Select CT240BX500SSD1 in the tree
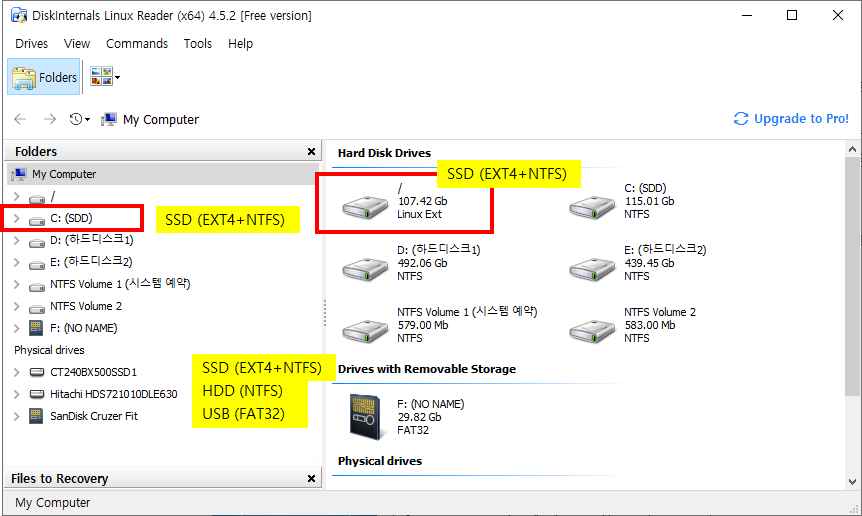This screenshot has width=862, height=516. [x=93, y=372]
